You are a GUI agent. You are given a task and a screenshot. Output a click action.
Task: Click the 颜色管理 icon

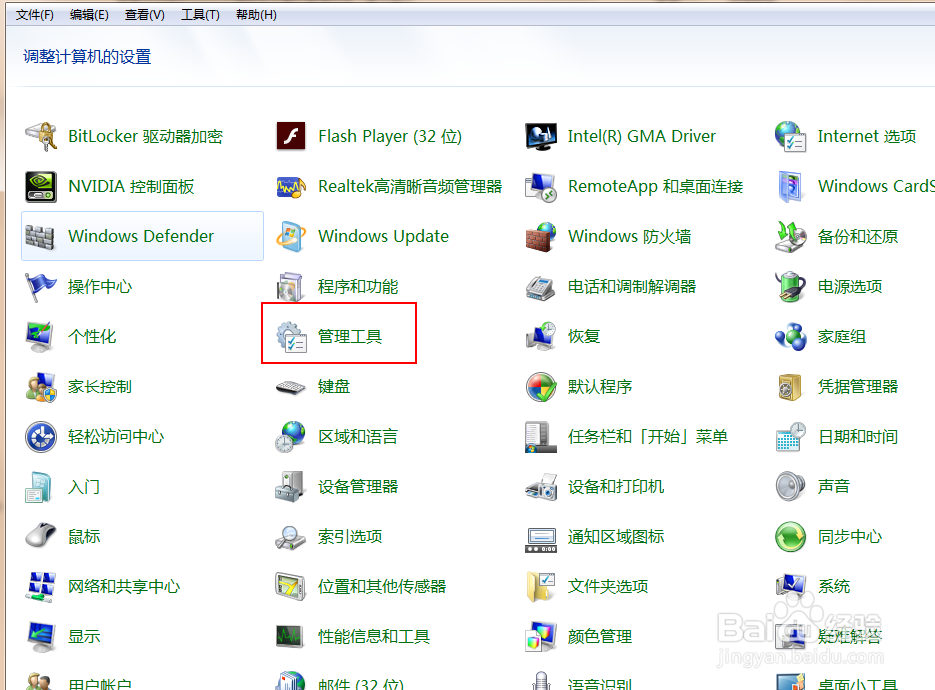pyautogui.click(x=541, y=637)
